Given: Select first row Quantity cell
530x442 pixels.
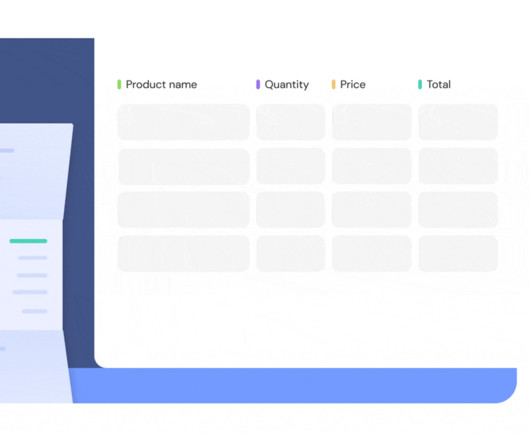Looking at the screenshot, I should click(291, 122).
